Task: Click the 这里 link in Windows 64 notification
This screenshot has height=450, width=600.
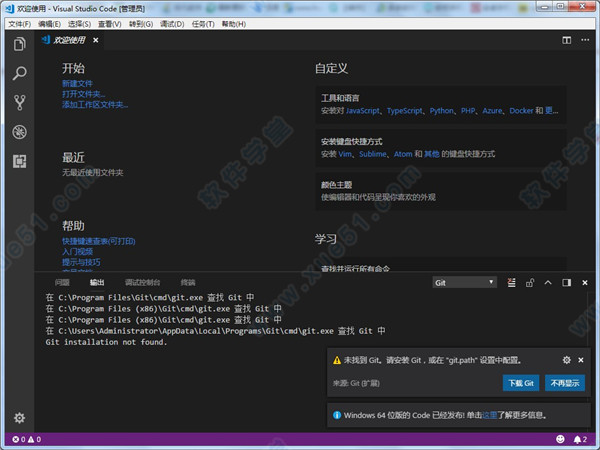Action: click(490, 415)
